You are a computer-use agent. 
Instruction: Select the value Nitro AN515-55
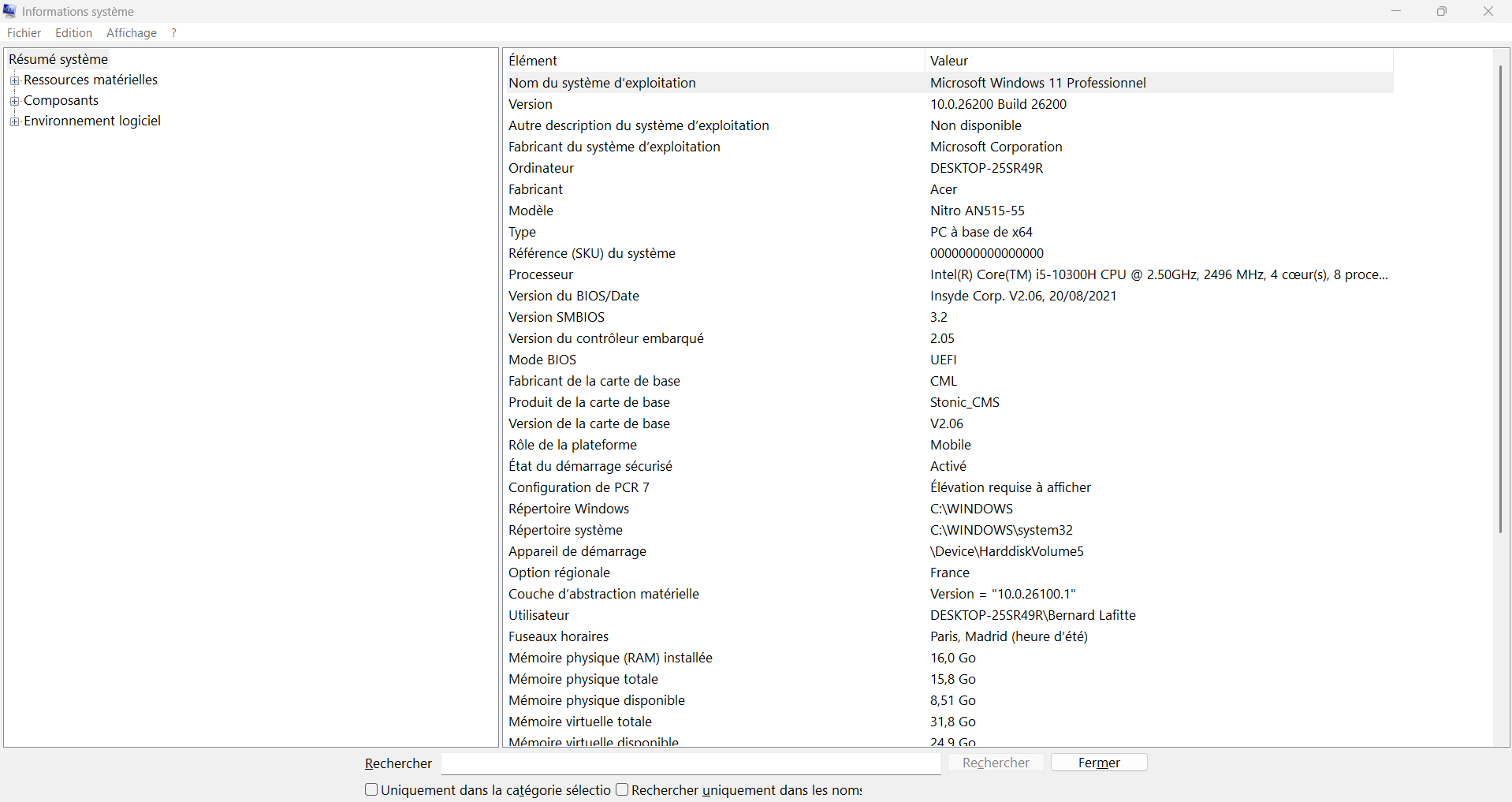point(978,211)
